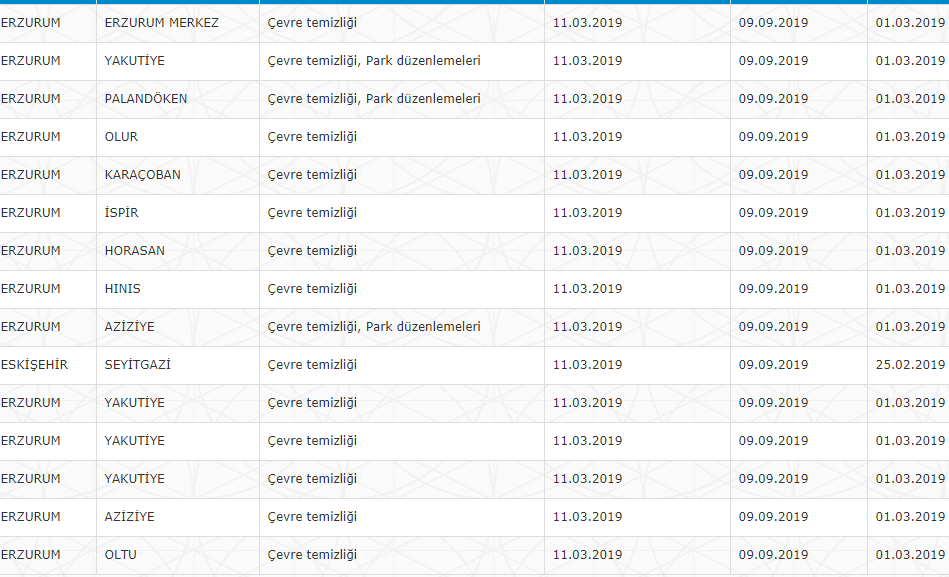Click Çevre temizliği in the ERZURUM MERKEZ row
Screen dimensions: 949x577
click(312, 23)
